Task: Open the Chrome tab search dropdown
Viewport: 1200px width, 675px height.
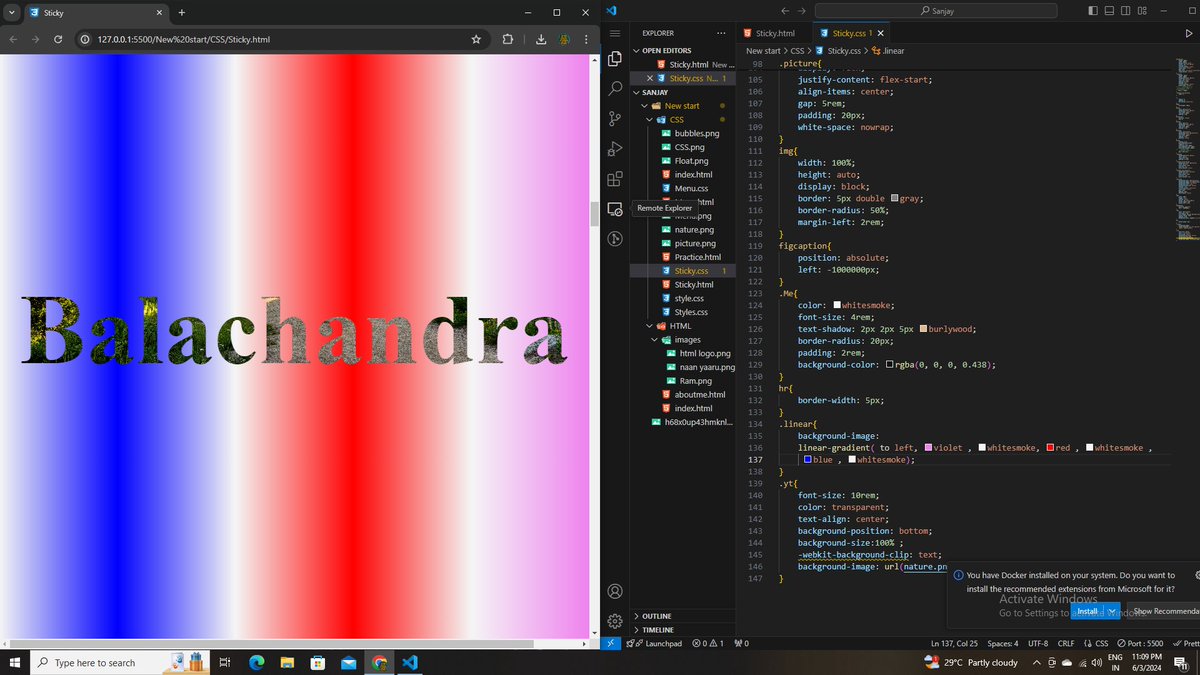Action: click(x=10, y=12)
